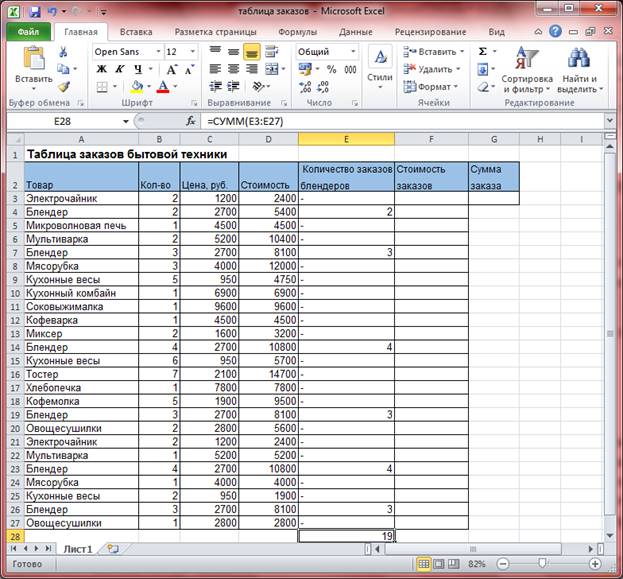Click the Clear eraser icon
Viewport: 623px width, 579px height.
coord(483,87)
